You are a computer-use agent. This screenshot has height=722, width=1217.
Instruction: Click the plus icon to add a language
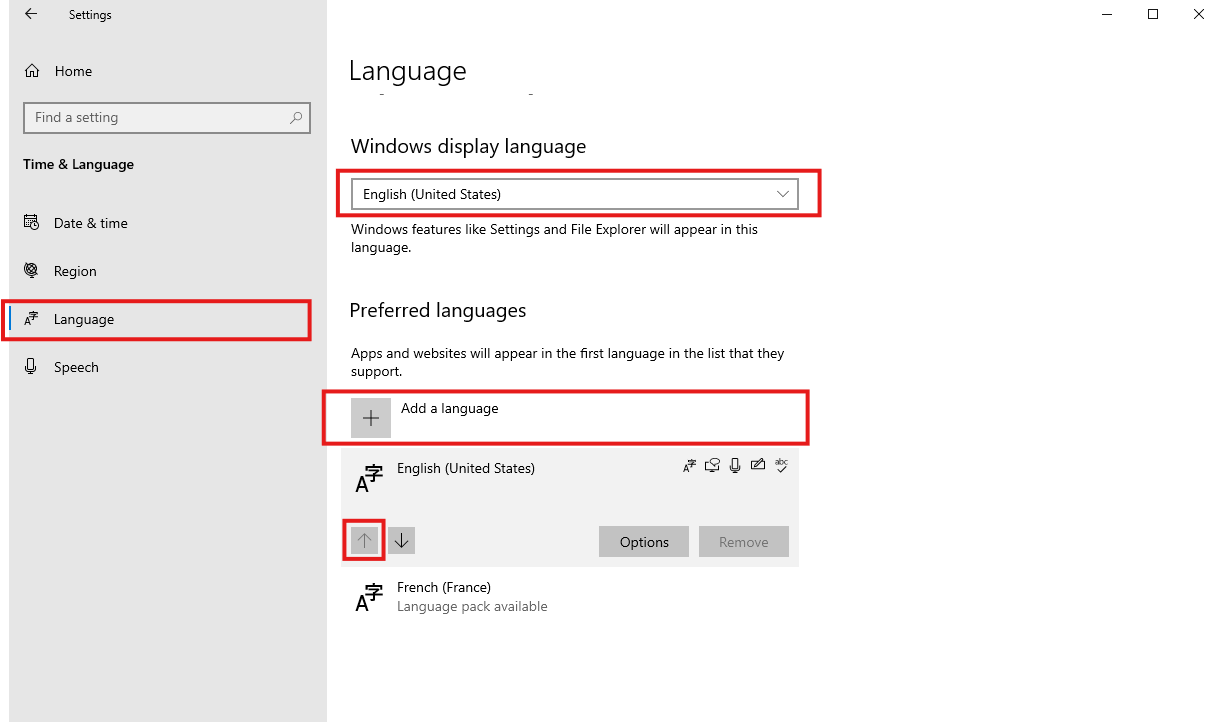[x=371, y=418]
